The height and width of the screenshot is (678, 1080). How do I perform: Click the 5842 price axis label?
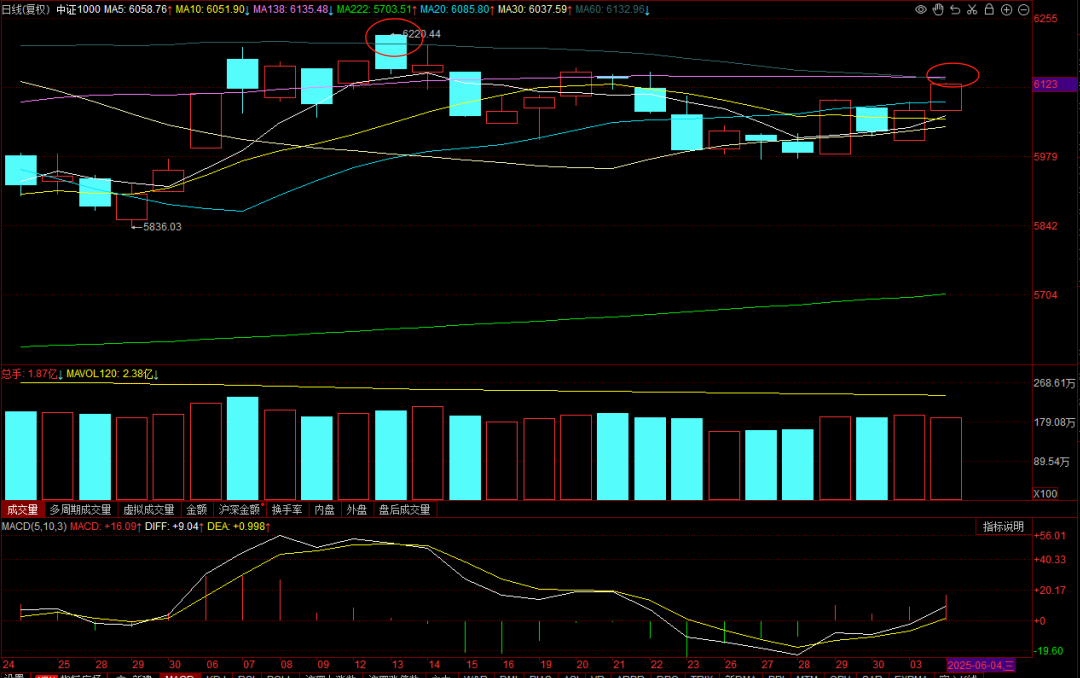[x=1046, y=226]
